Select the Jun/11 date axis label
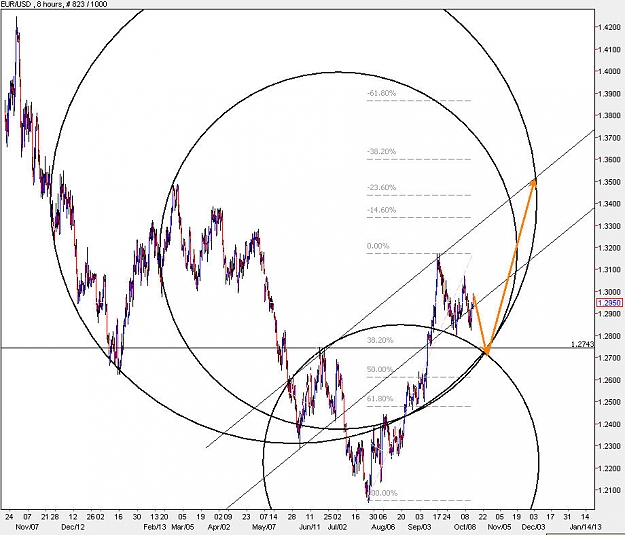The width and height of the screenshot is (625, 535). coord(310,527)
